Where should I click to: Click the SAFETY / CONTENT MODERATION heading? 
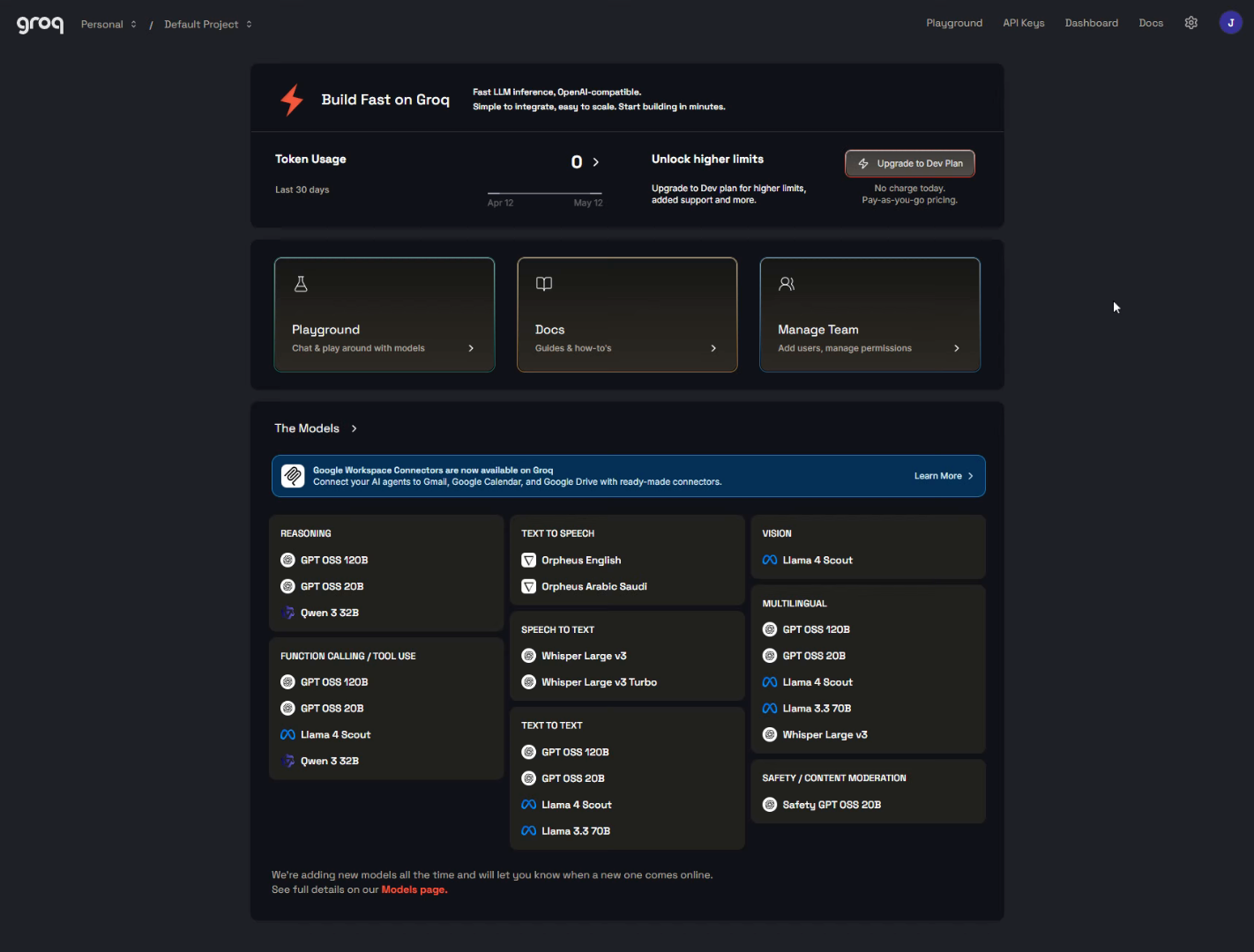point(834,778)
